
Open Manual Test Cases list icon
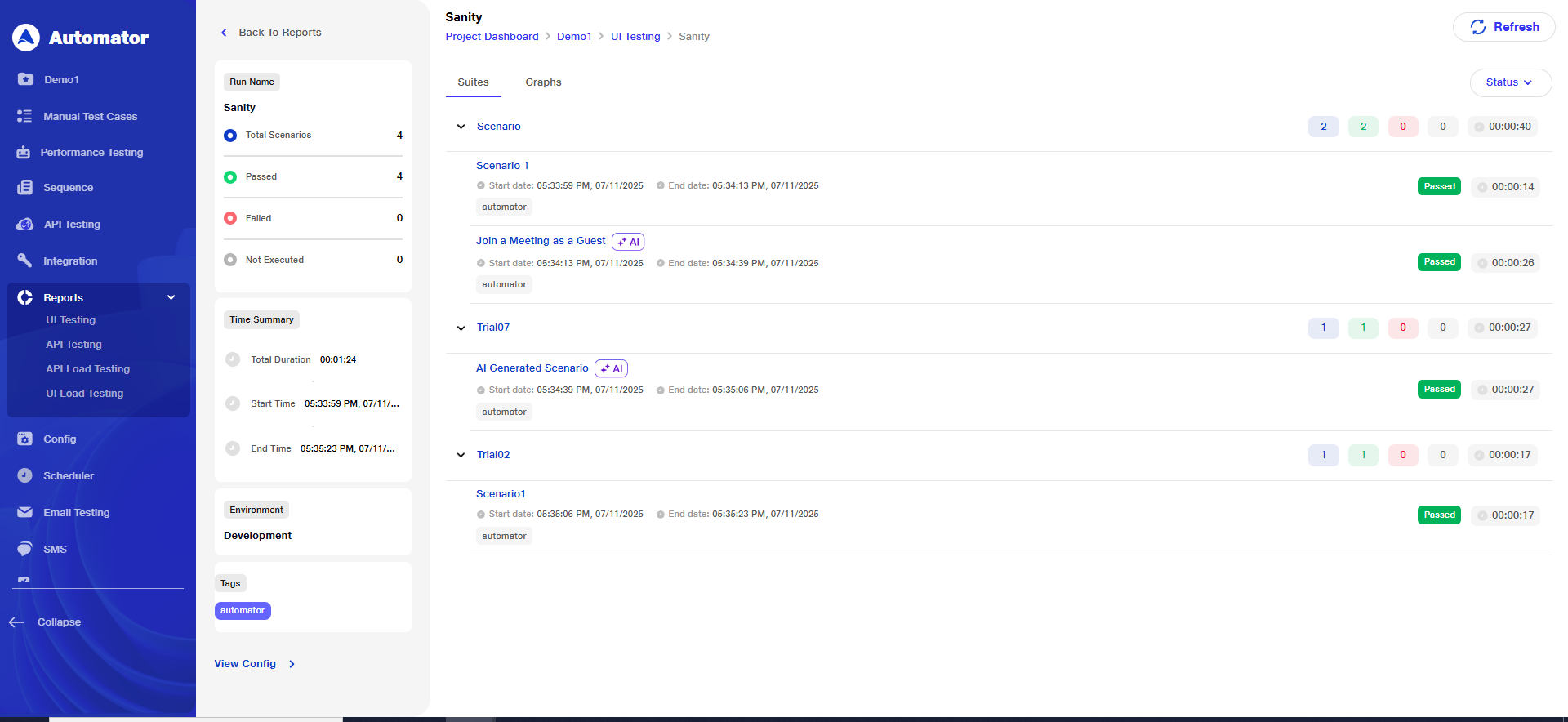[24, 116]
